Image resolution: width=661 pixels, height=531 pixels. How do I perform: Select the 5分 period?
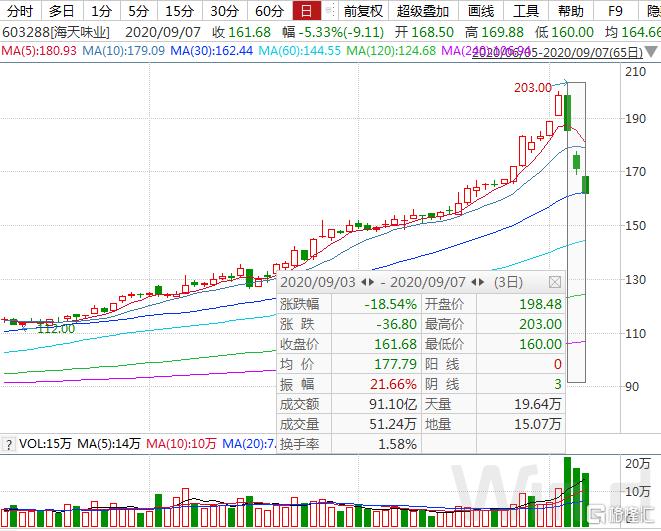[139, 11]
